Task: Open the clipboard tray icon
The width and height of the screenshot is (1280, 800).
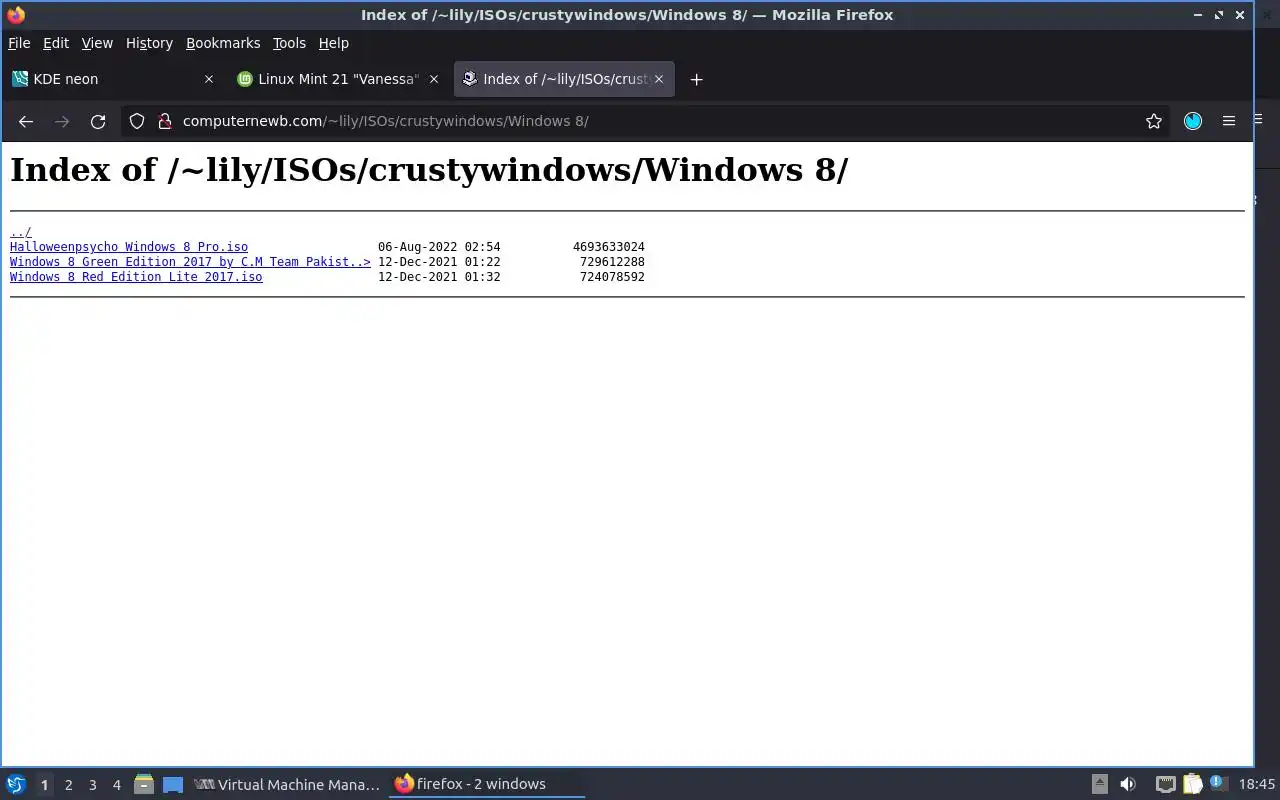Action: pos(1193,785)
